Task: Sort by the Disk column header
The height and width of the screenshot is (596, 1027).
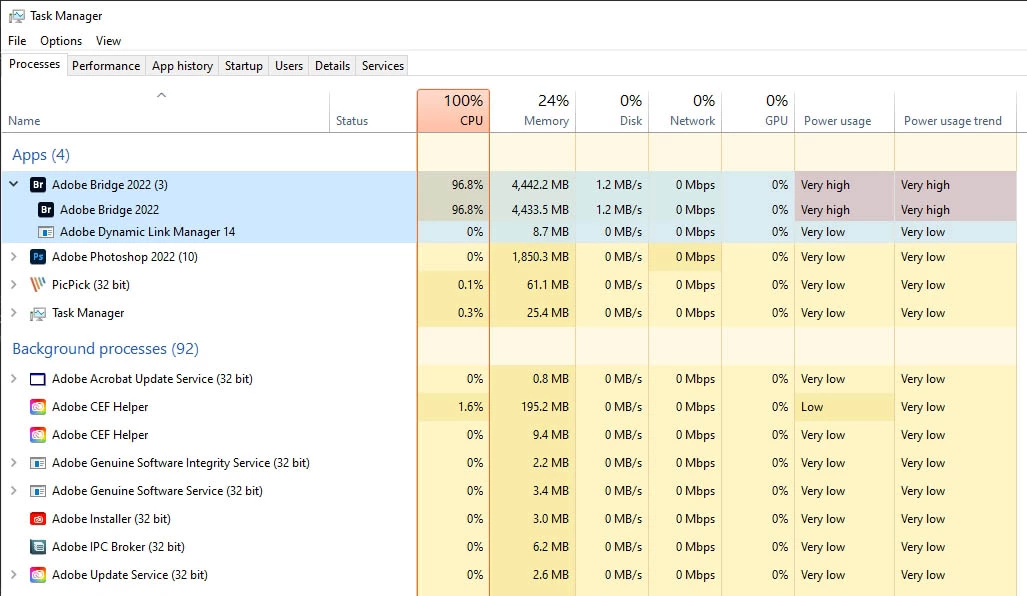Action: click(612, 111)
